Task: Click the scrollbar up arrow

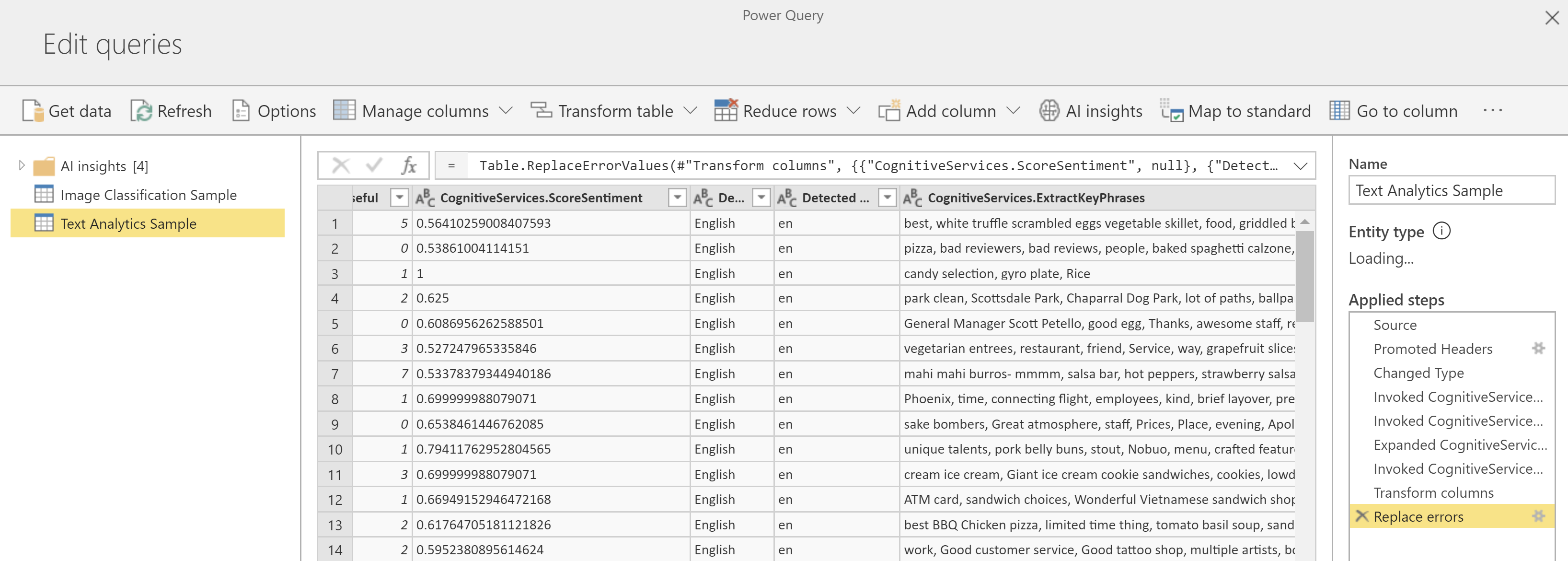Action: coord(1304,222)
